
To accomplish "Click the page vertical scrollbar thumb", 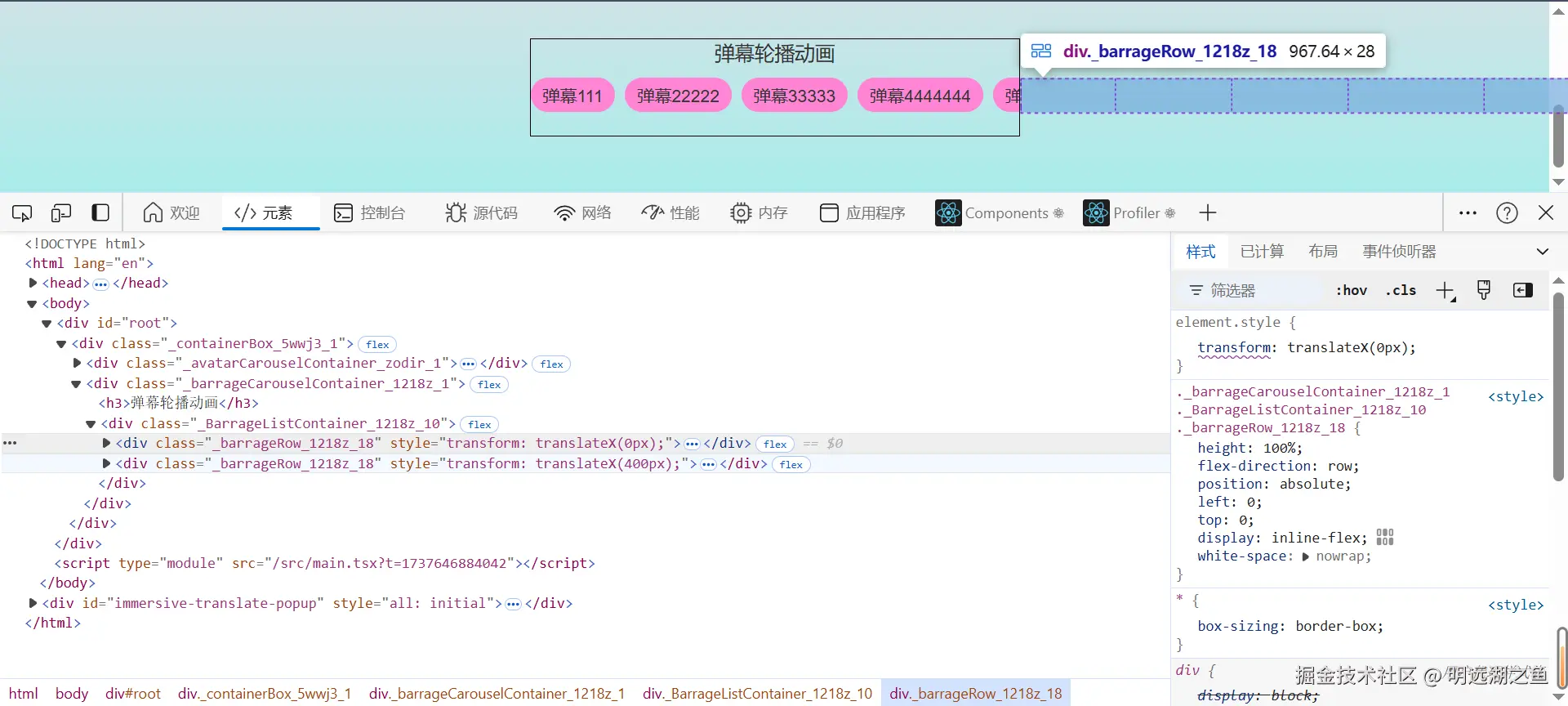I will point(1558,136).
